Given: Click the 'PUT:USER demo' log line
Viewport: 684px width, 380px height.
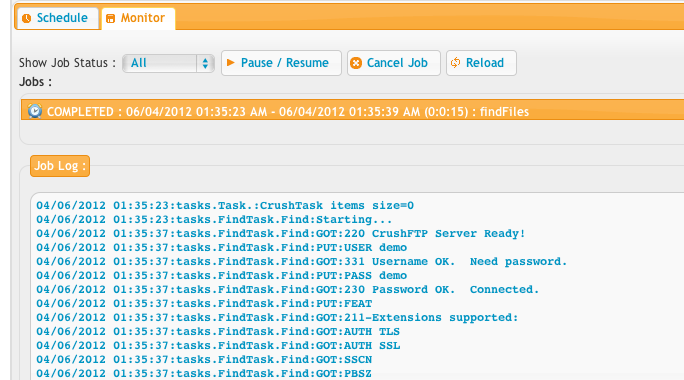Looking at the screenshot, I should click(222, 247).
